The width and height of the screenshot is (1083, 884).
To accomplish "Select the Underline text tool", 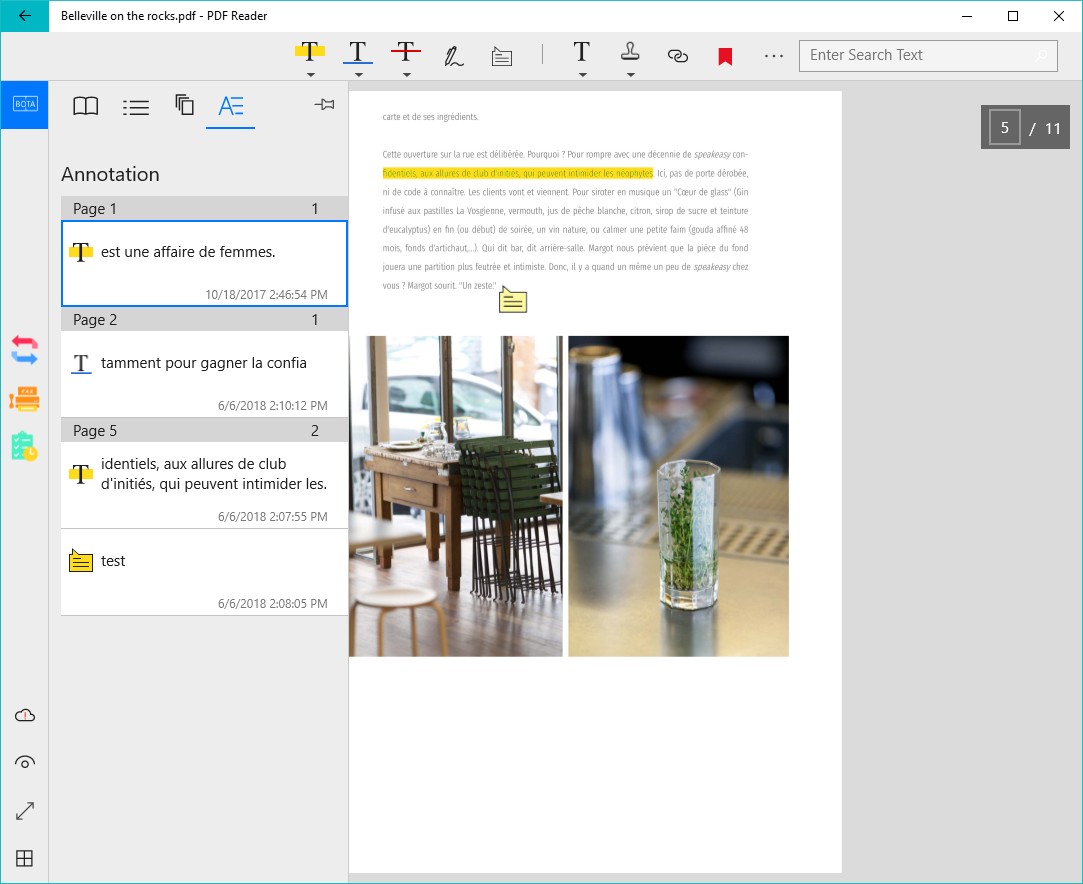I will 358,52.
